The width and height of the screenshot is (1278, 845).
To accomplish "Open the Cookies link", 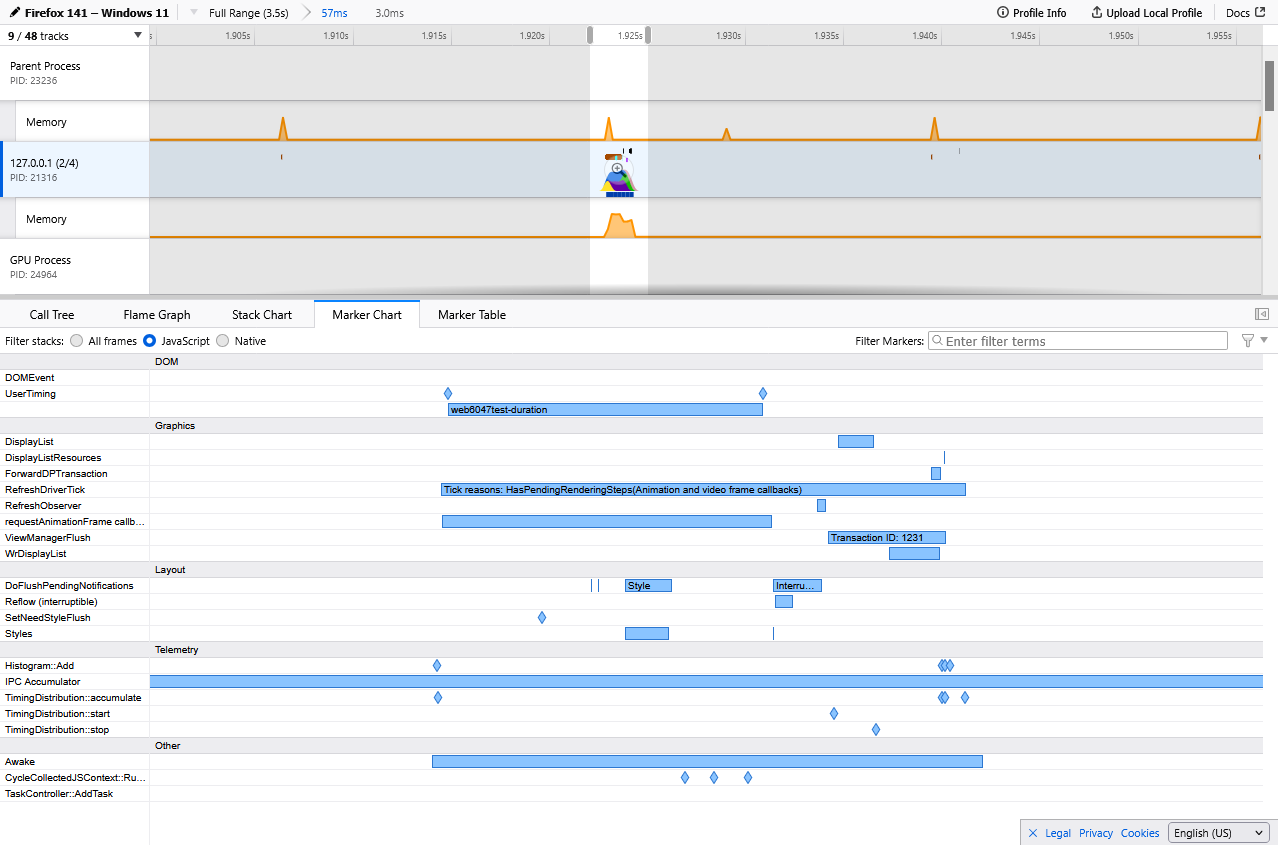I will tap(1140, 832).
